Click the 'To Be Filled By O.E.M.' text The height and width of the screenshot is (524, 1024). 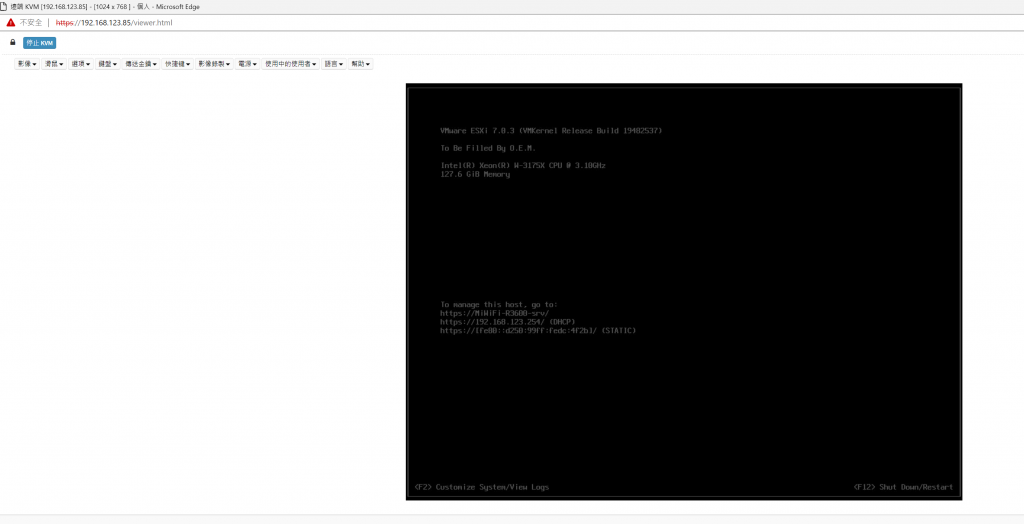pos(488,148)
